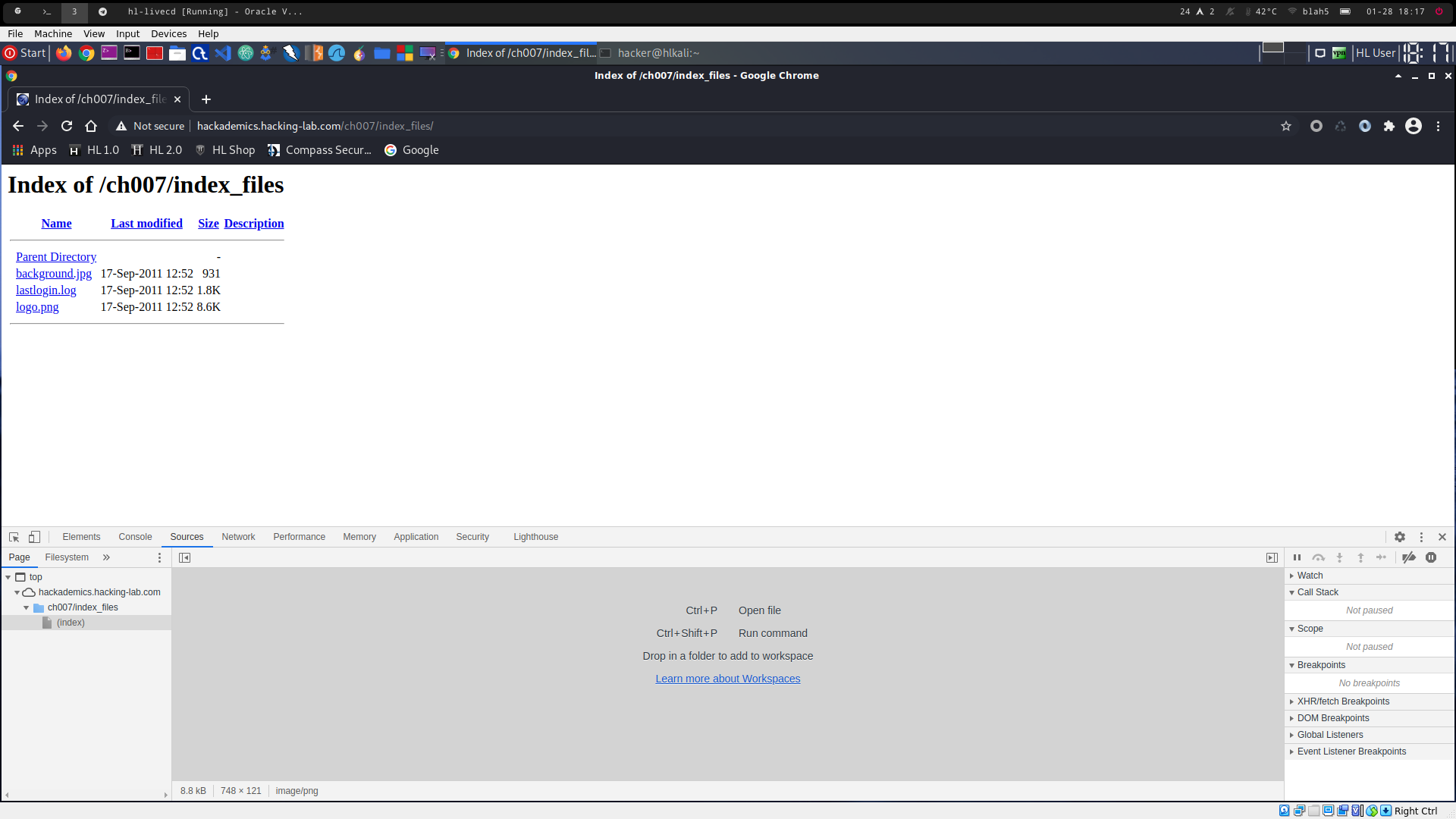Open the lastlogin.log link
1456x819 pixels.
[46, 290]
